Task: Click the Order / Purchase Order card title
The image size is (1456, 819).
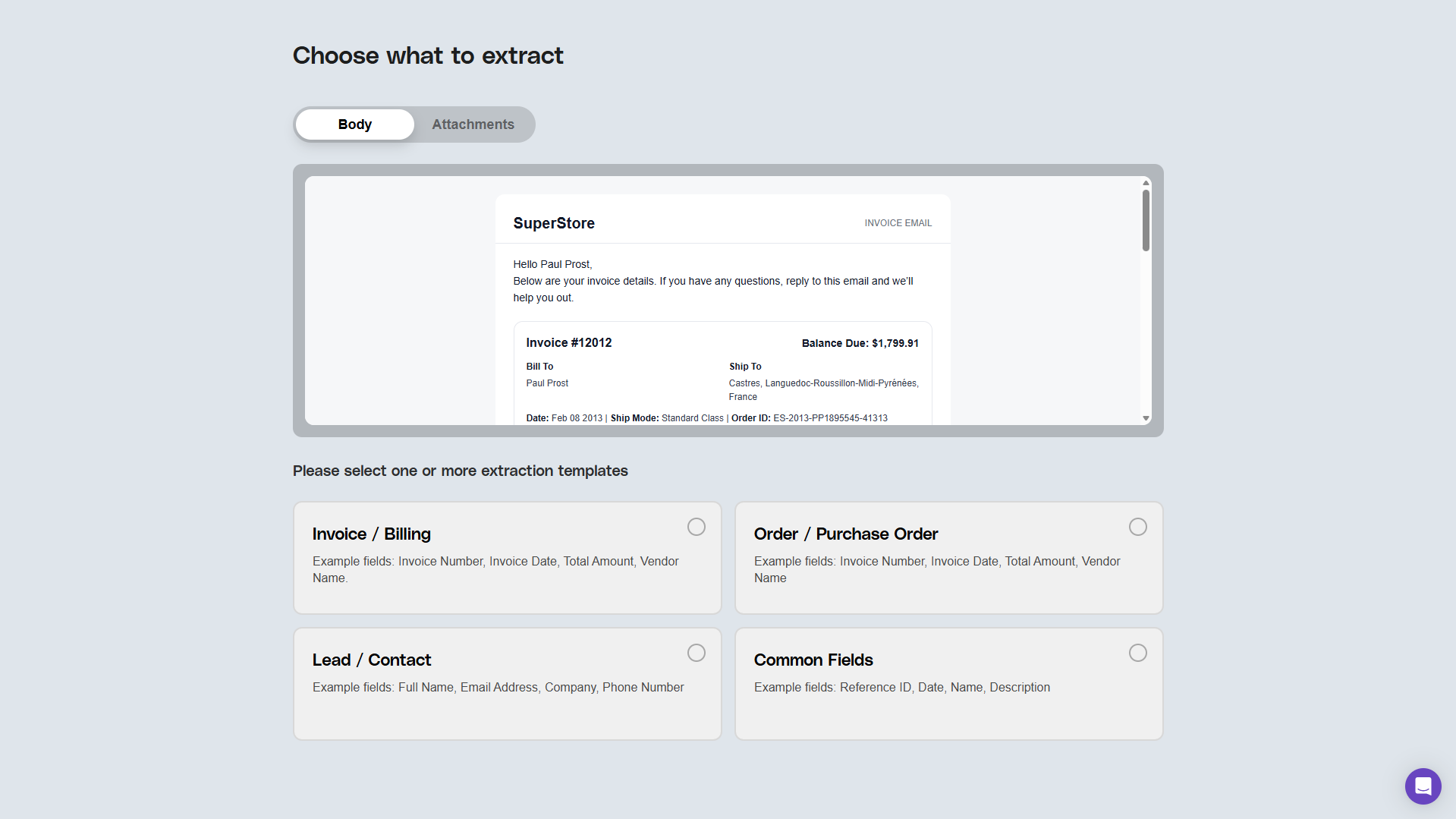Action: click(x=845, y=534)
